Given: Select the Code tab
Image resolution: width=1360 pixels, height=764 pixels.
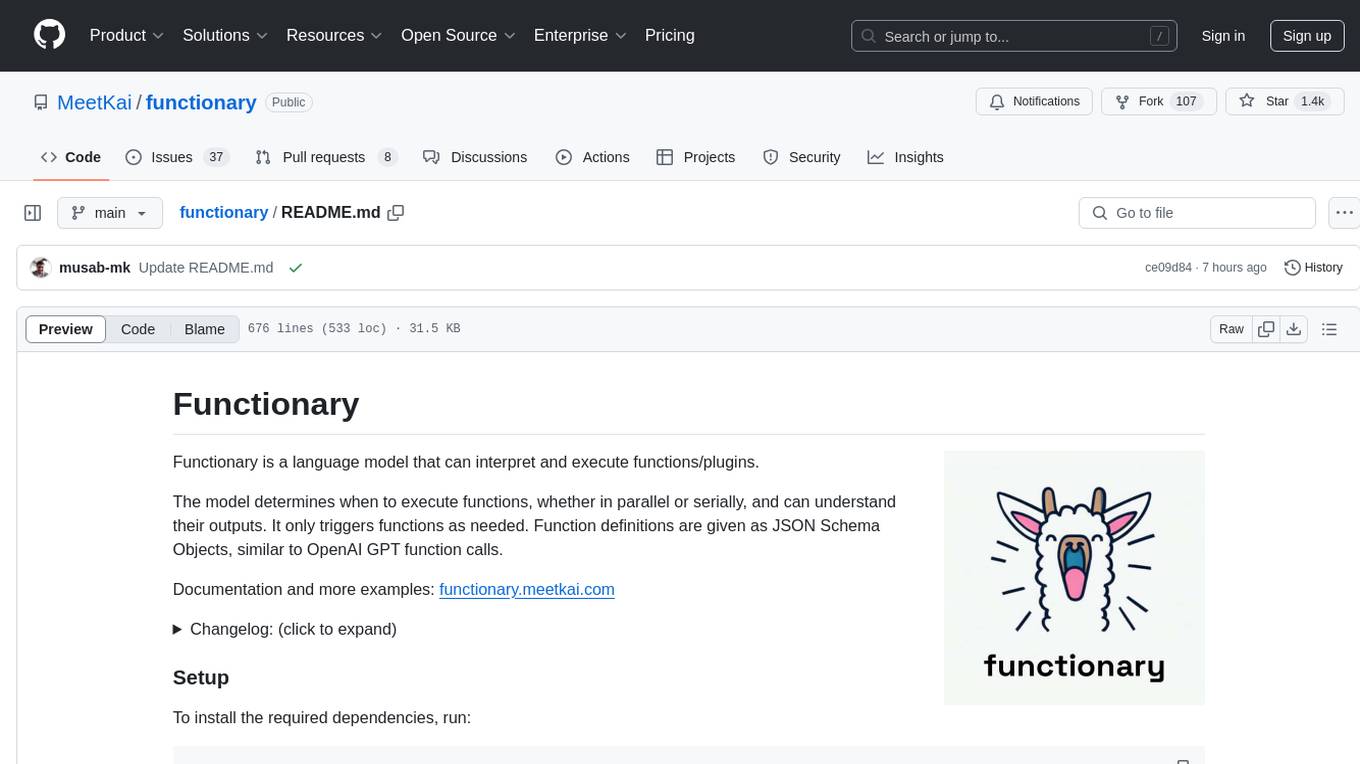Looking at the screenshot, I should coord(71,157).
